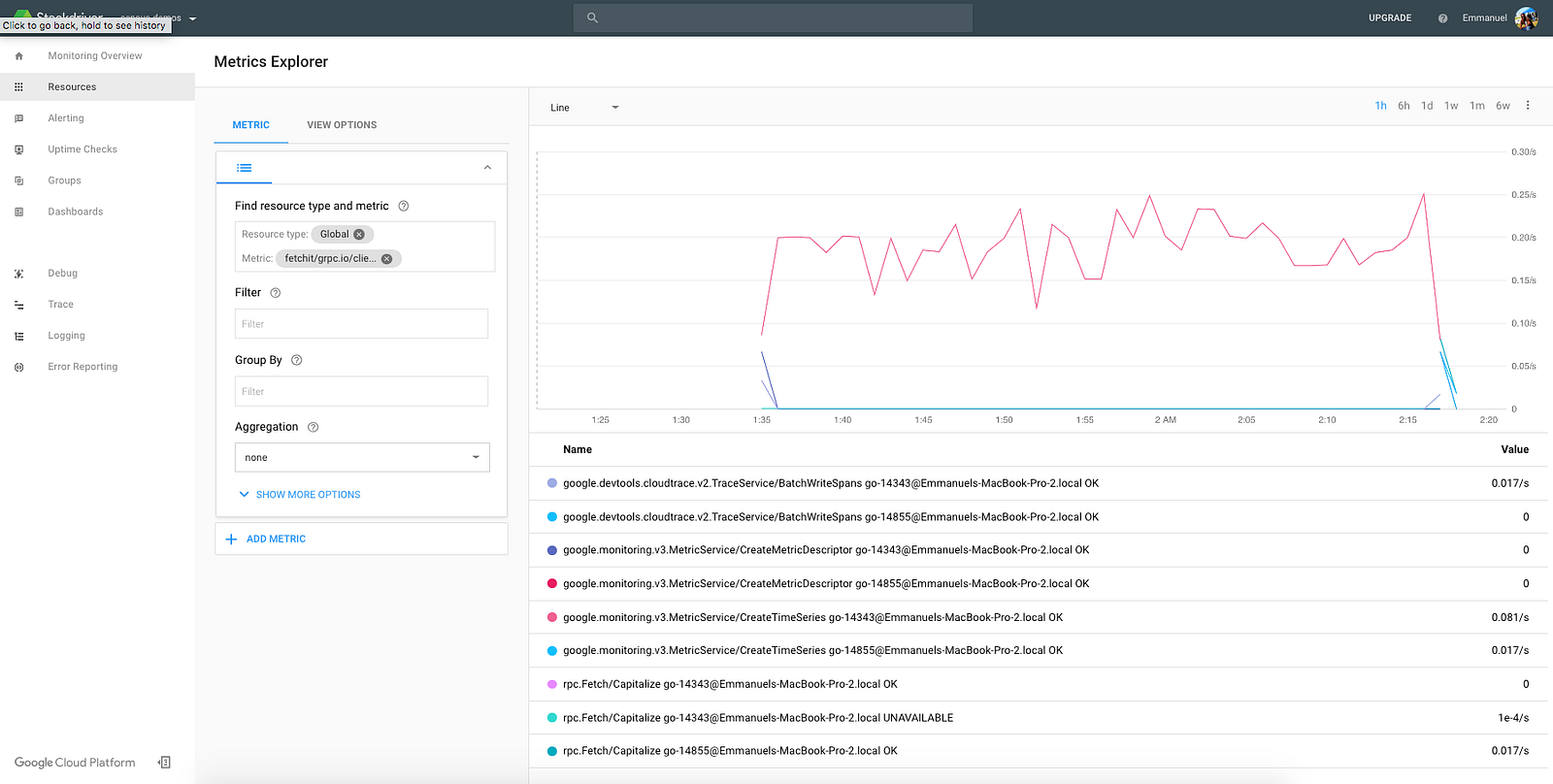Click CreateTimeSeries go-14343 pink color dot
The image size is (1553, 784).
coord(552,617)
